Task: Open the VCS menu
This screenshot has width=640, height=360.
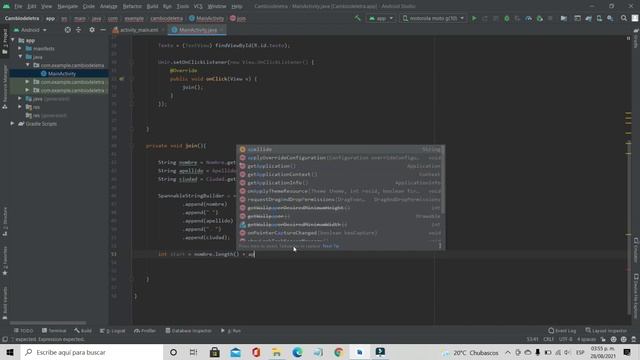Action: 198,7
